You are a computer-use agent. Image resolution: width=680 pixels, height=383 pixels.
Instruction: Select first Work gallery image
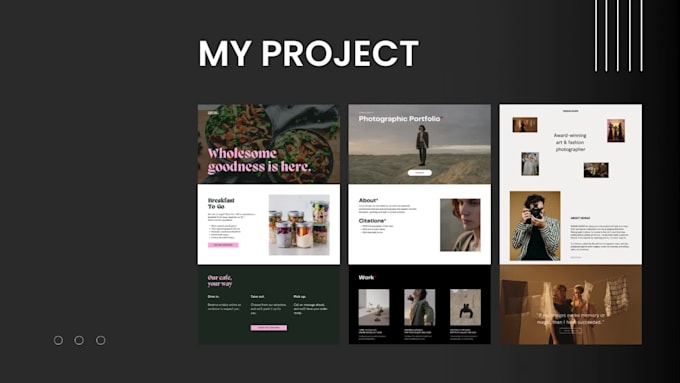coord(374,308)
